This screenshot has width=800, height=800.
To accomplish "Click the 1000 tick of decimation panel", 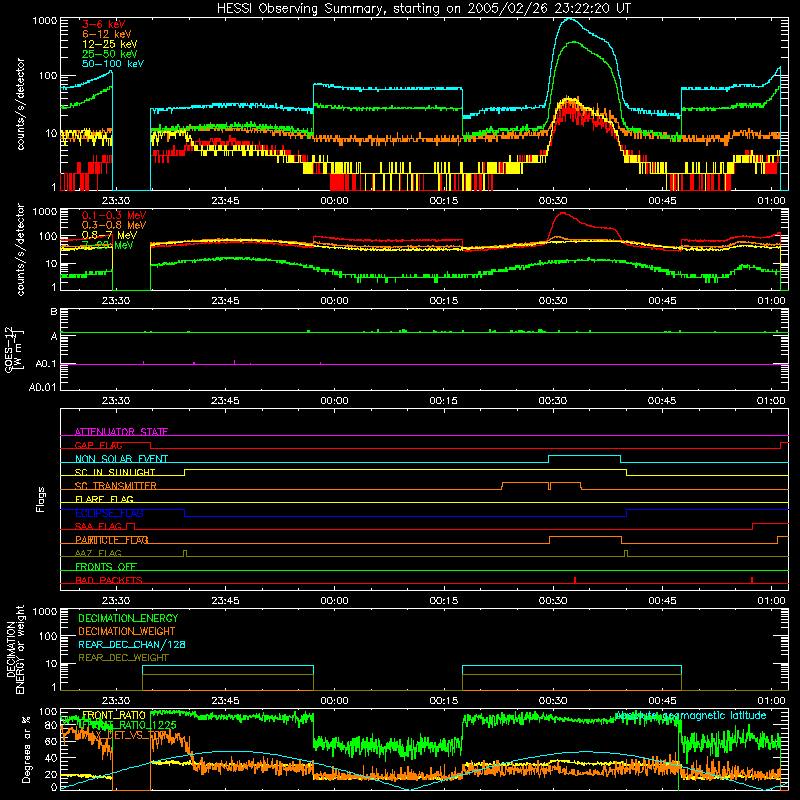I will click(44, 611).
